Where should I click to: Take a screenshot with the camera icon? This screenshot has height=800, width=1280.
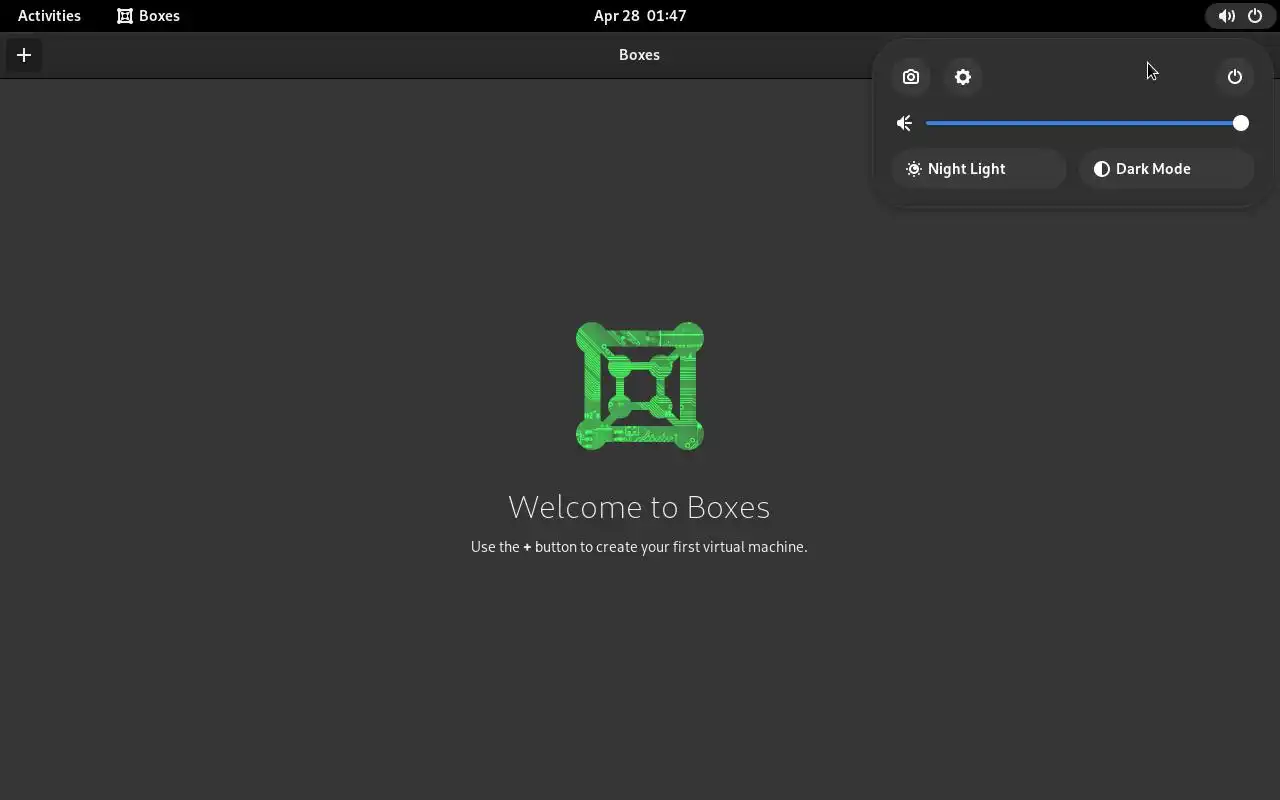[911, 77]
